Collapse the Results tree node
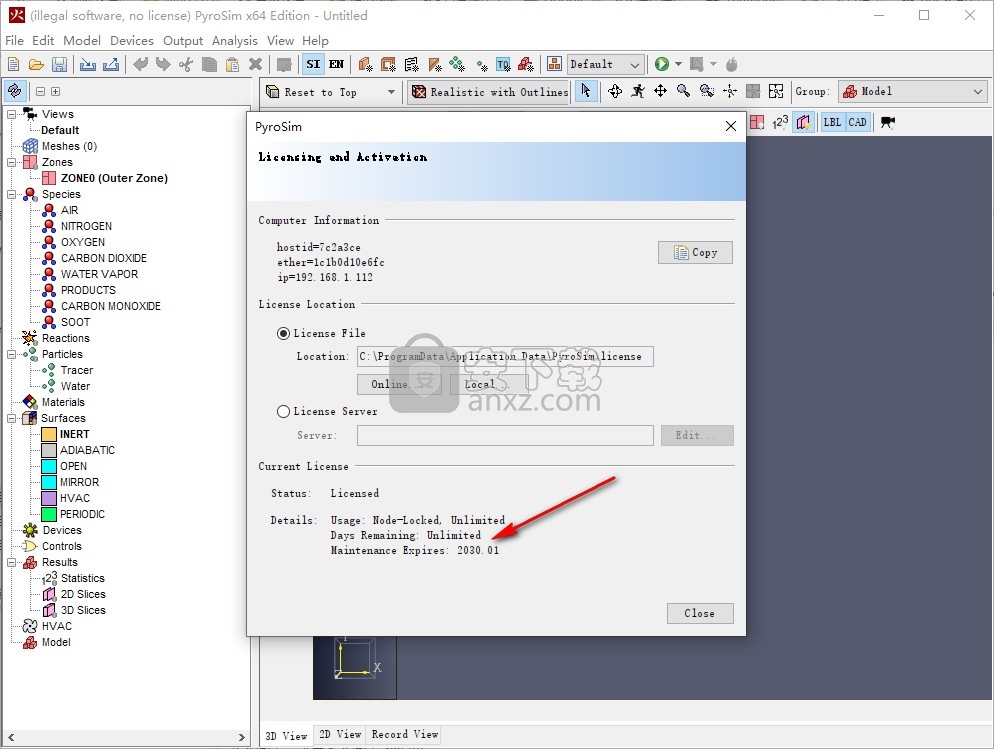Viewport: 994px width, 749px height. [x=11, y=562]
